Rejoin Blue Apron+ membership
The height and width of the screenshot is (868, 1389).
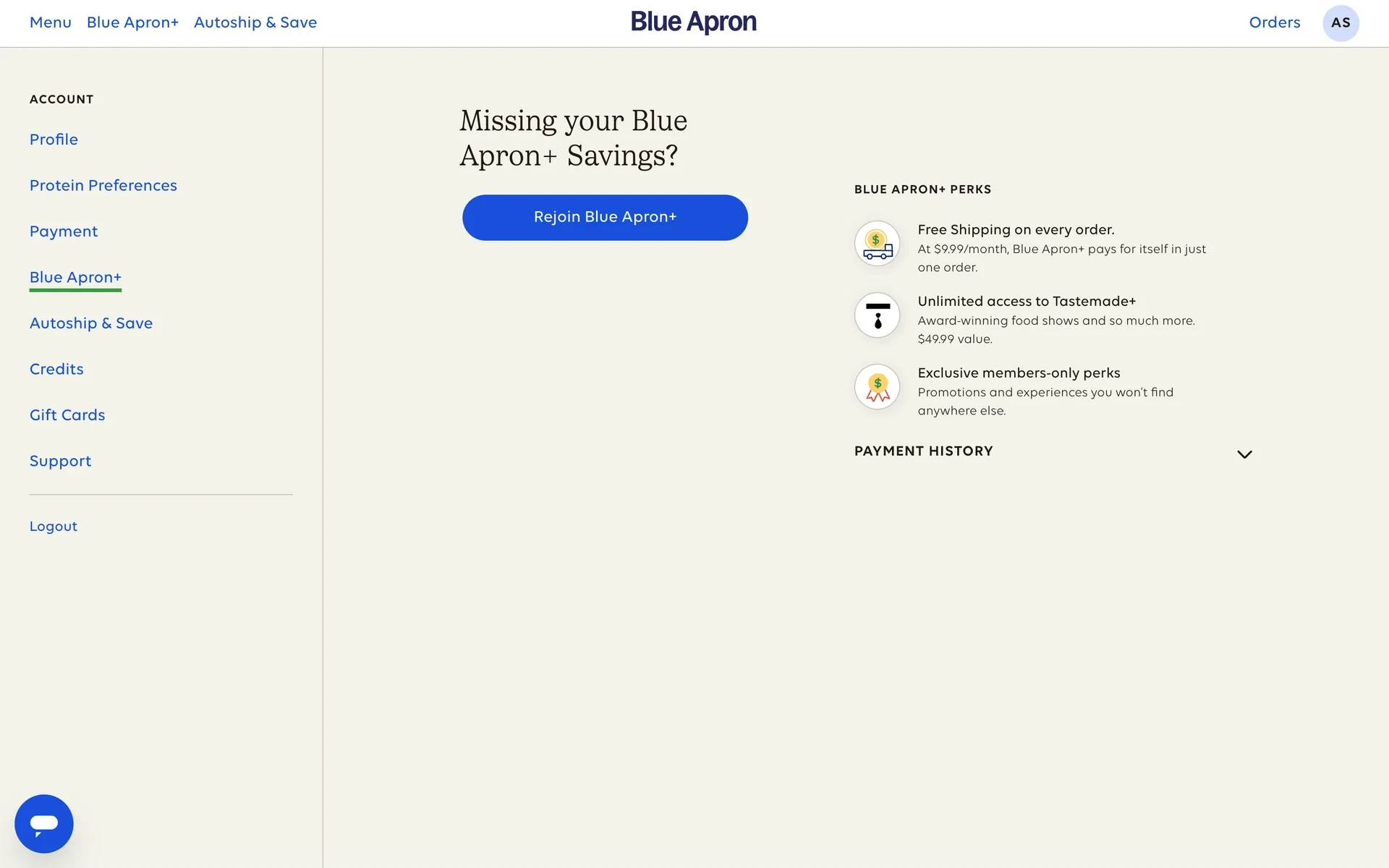pyautogui.click(x=605, y=217)
